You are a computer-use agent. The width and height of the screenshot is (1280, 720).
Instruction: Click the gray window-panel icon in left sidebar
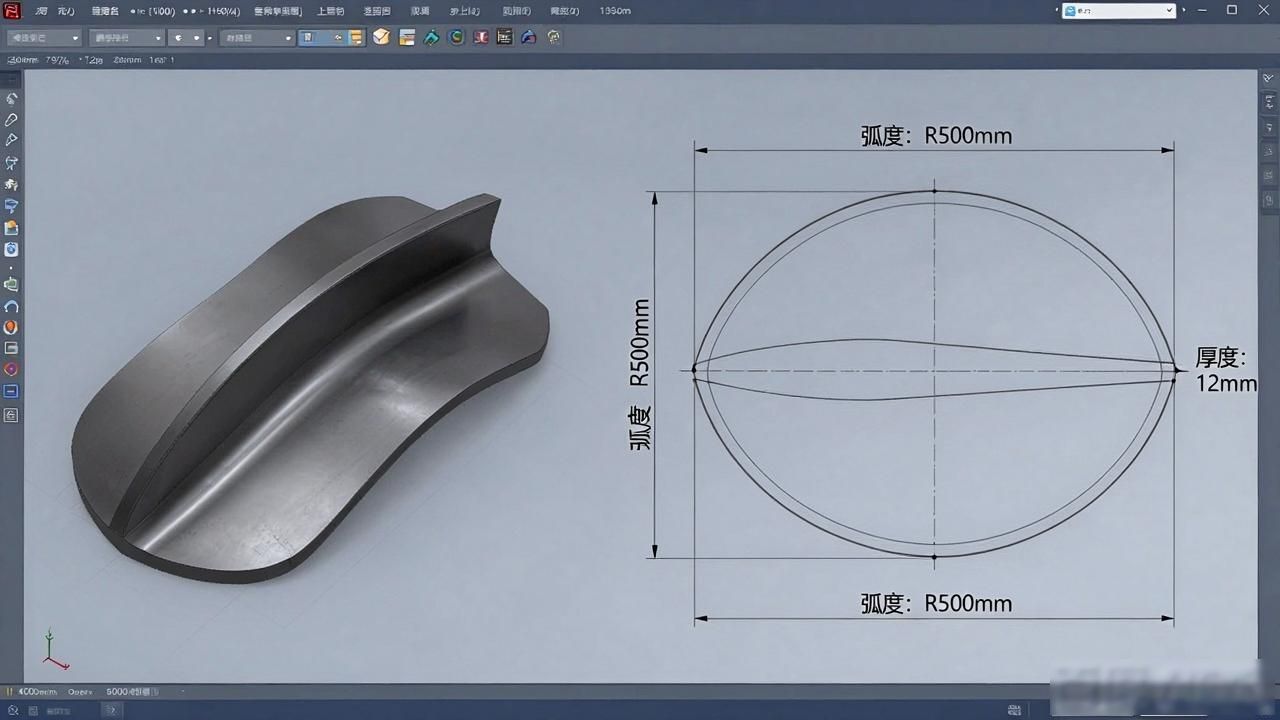[x=12, y=348]
